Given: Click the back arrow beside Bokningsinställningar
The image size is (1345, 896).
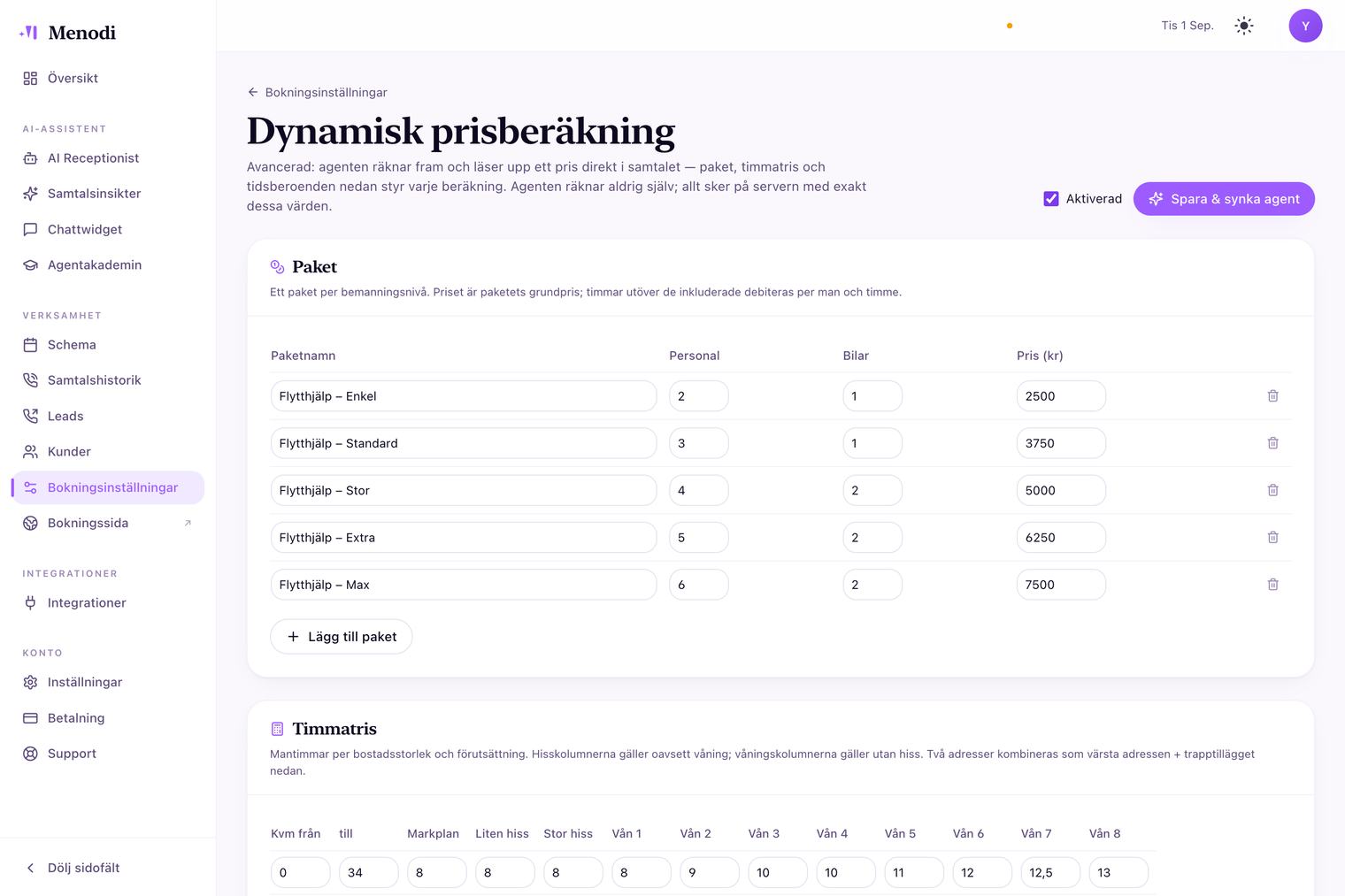Looking at the screenshot, I should click(253, 92).
